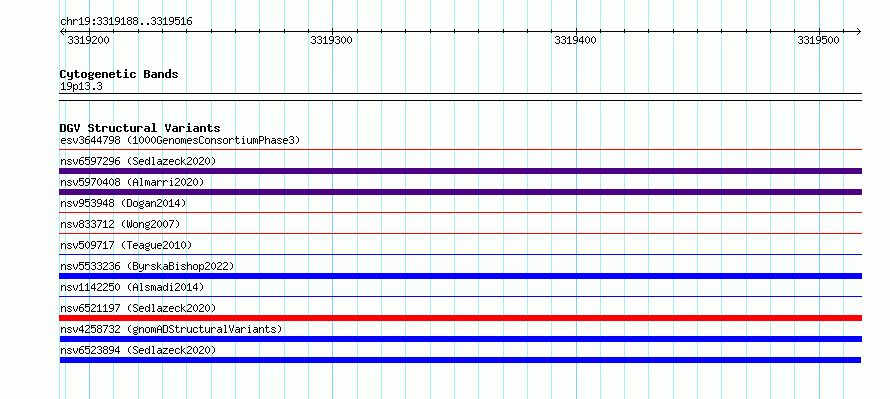
Task: Click the right arrow of the ruler
Action: pyautogui.click(x=858, y=31)
